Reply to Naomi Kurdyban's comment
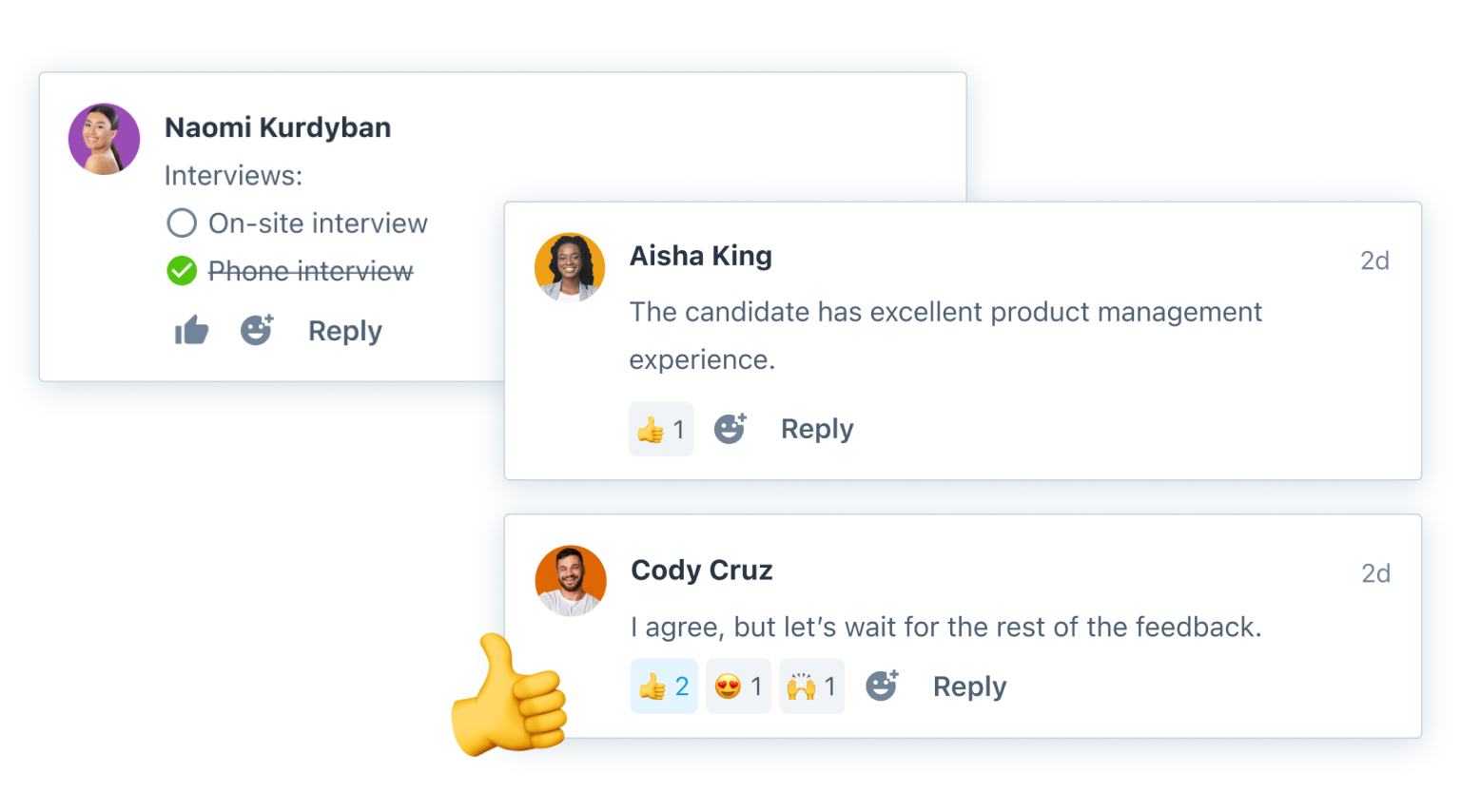This screenshot has height=812, width=1461. pos(344,331)
